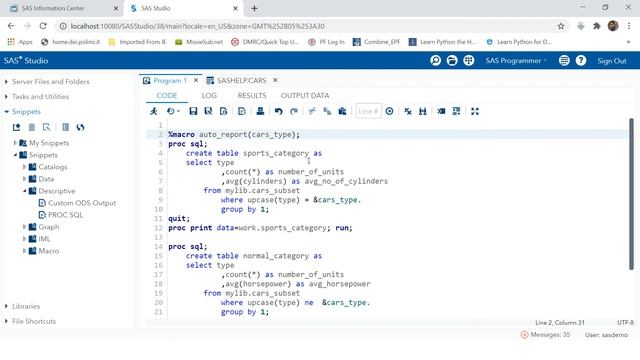Run the program with the running-man icon
Screen dimensions: 640x360
154,111
